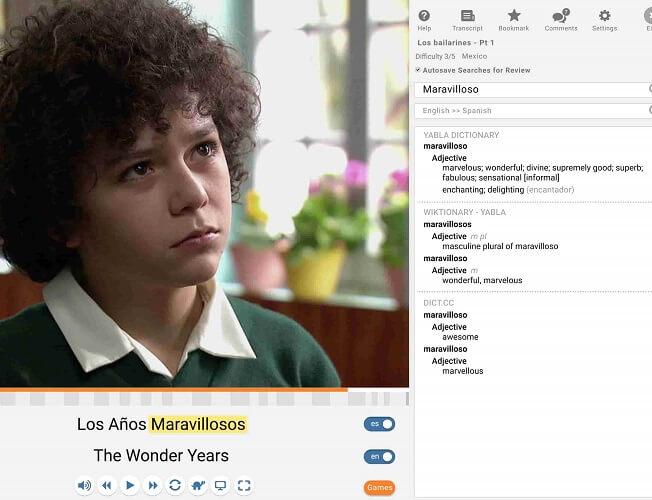Switch display mode with the monitor icon

[220, 485]
